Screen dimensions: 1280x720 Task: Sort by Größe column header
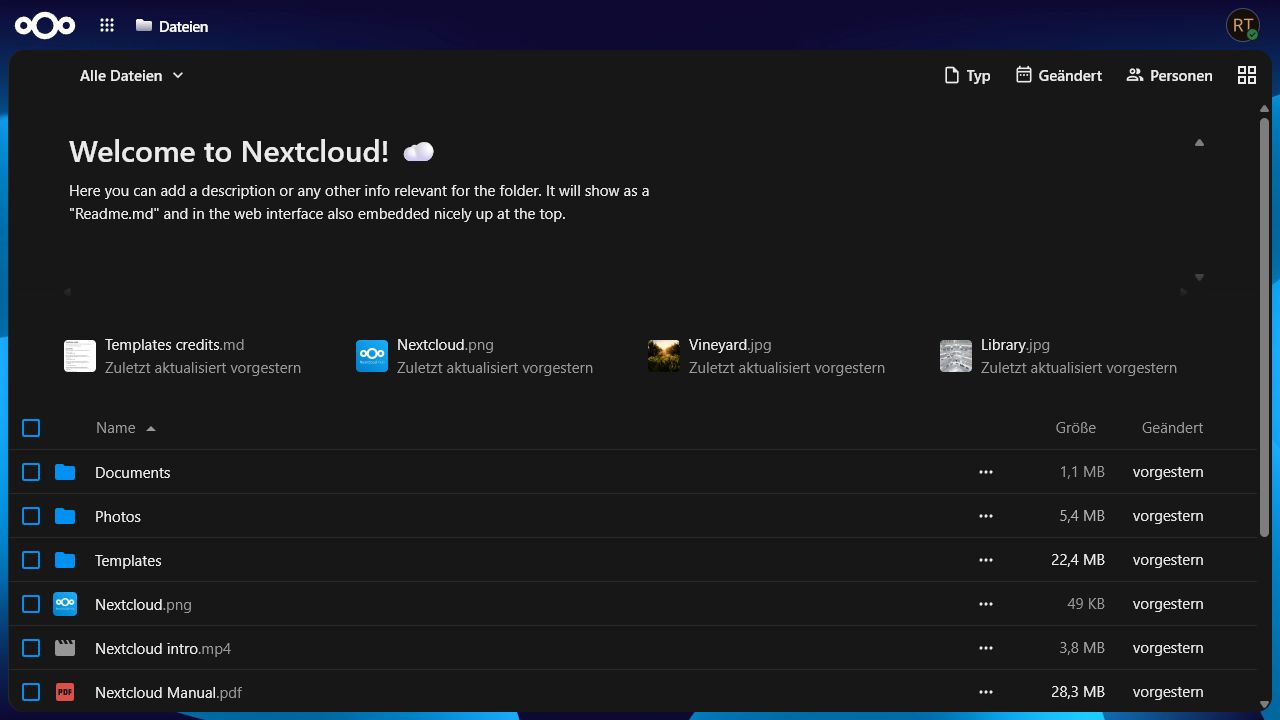point(1076,428)
